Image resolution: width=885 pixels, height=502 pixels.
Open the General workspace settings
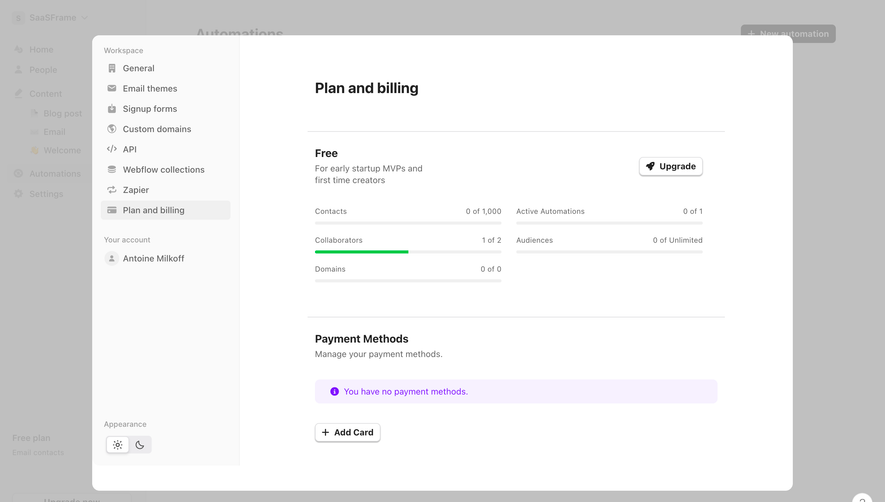pos(165,68)
